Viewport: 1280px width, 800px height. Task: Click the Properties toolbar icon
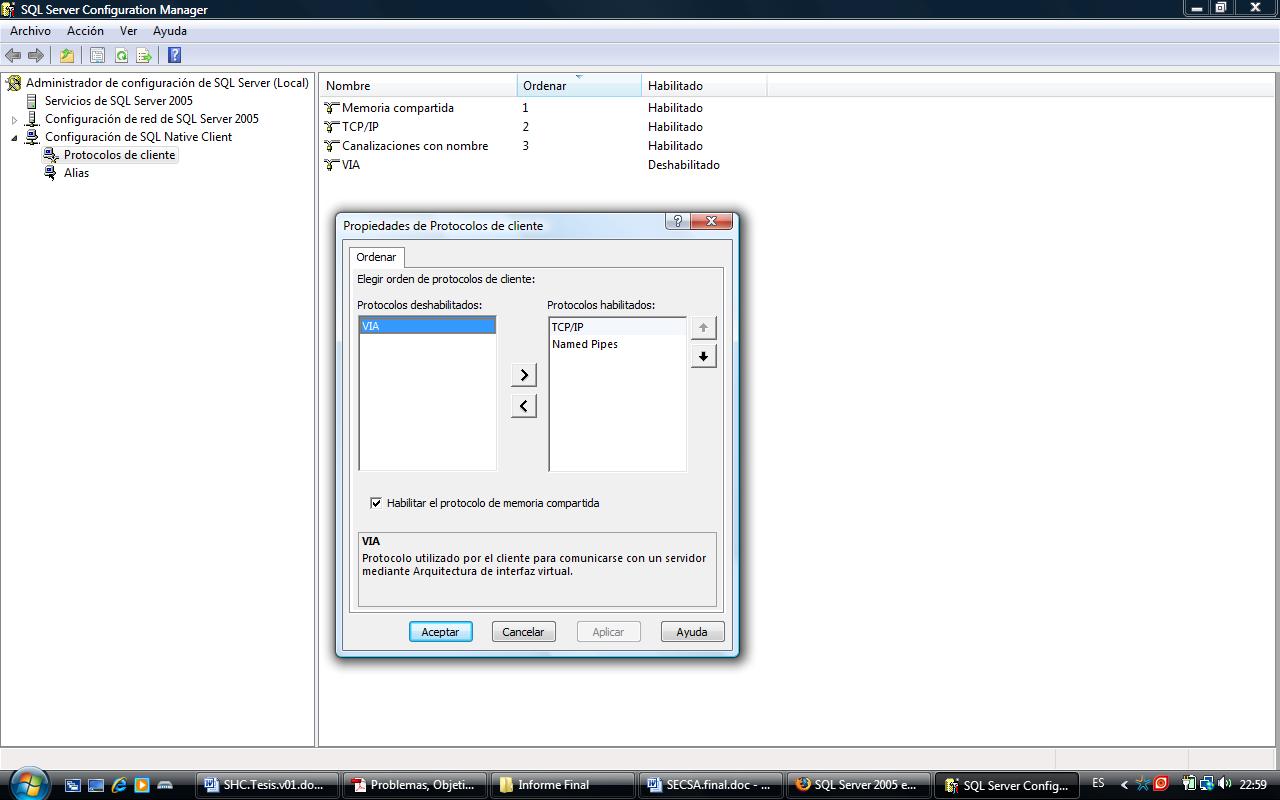pos(97,56)
